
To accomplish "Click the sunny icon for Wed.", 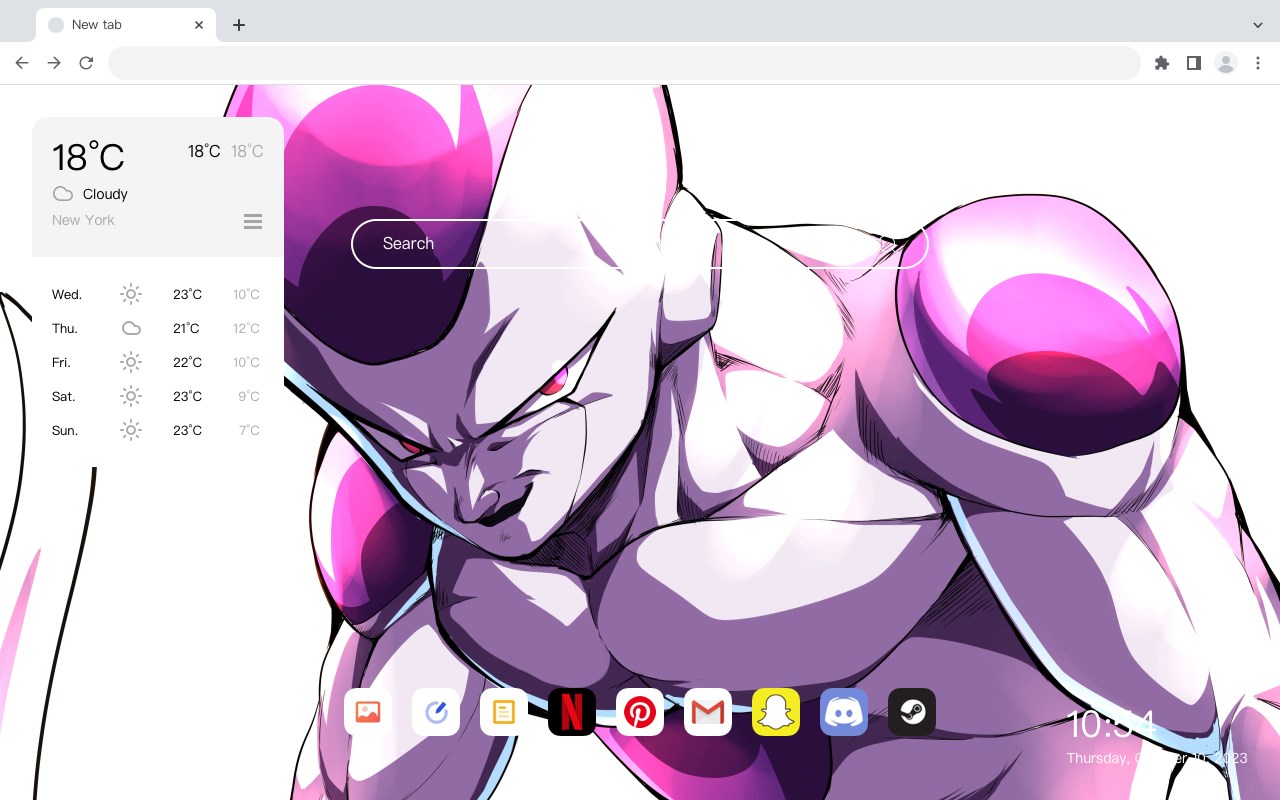I will [x=131, y=294].
